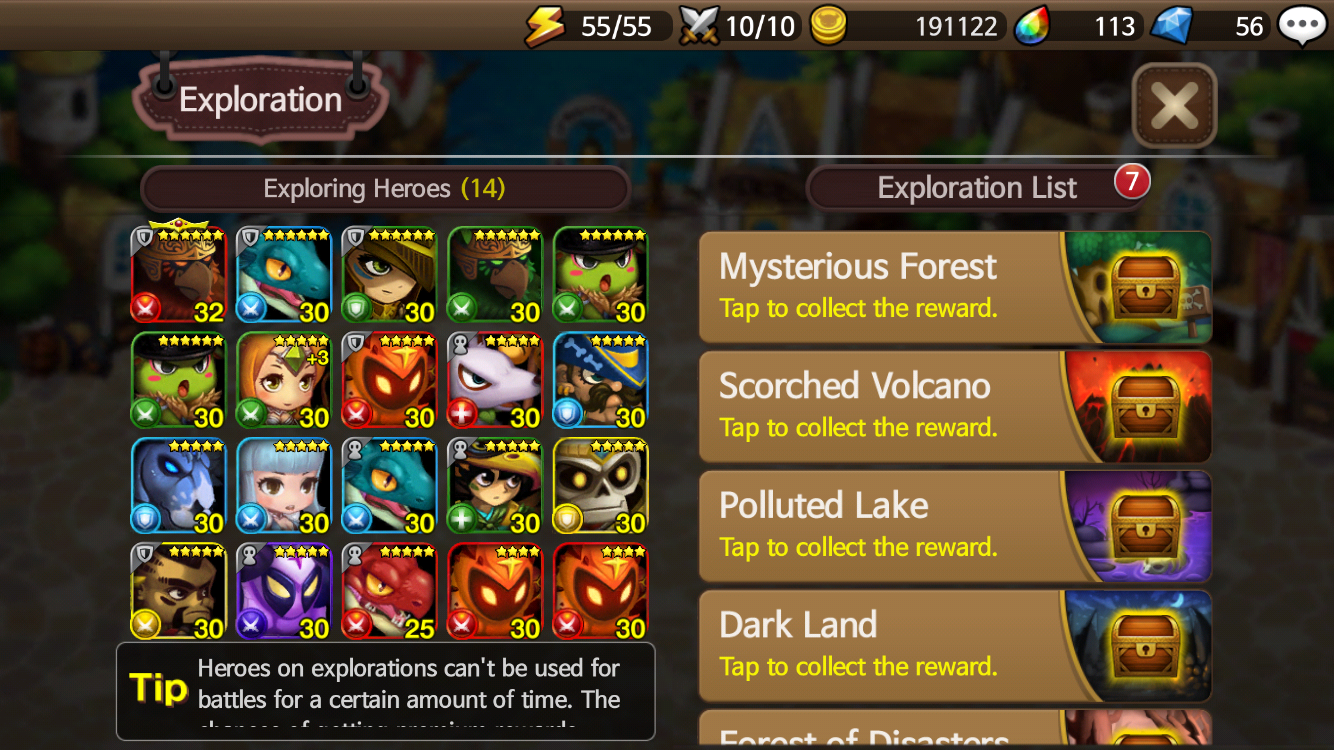Tap the crossed swords battle ticket icon

pos(699,25)
